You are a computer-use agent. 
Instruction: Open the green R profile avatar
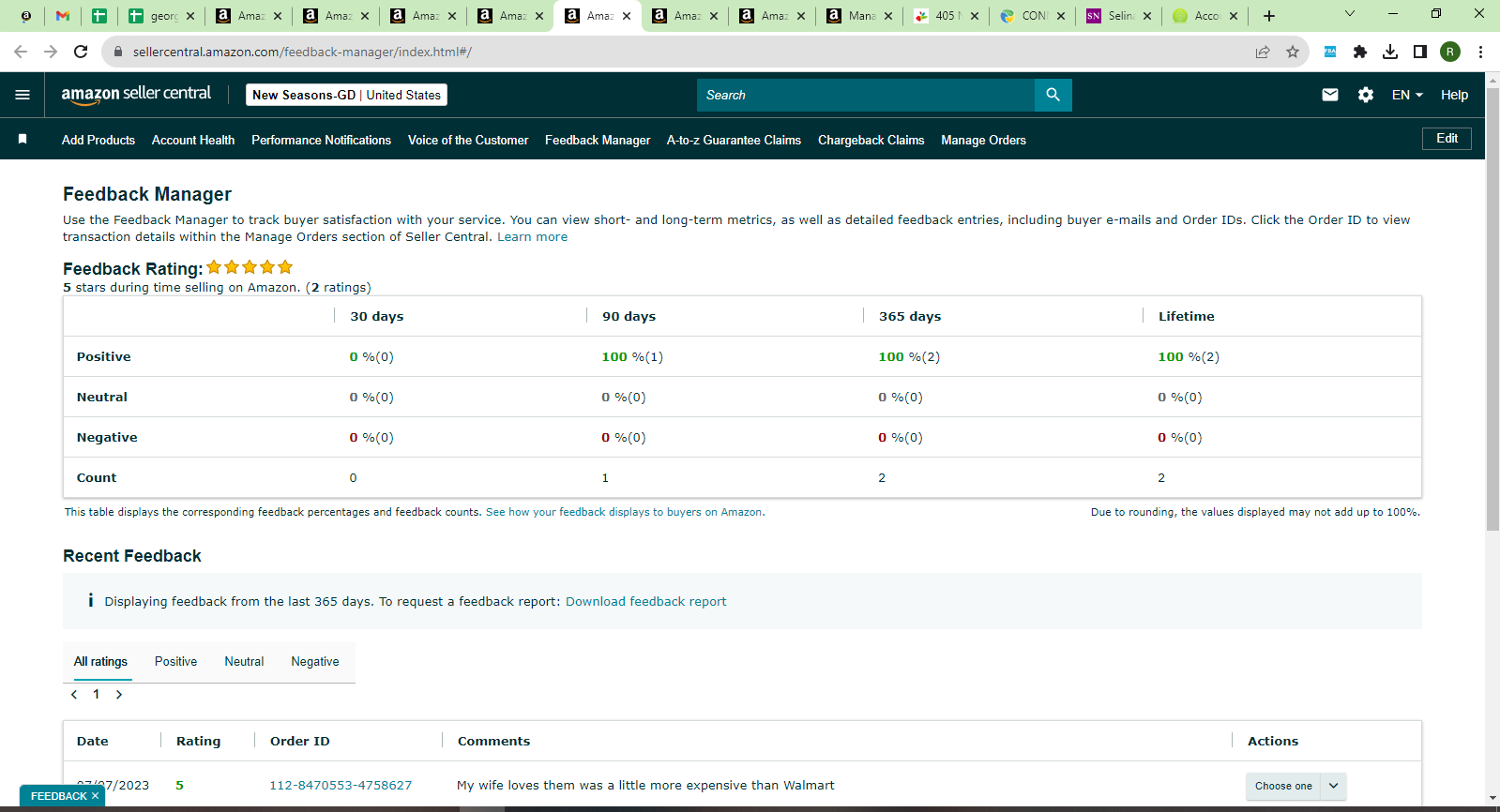(1450, 52)
